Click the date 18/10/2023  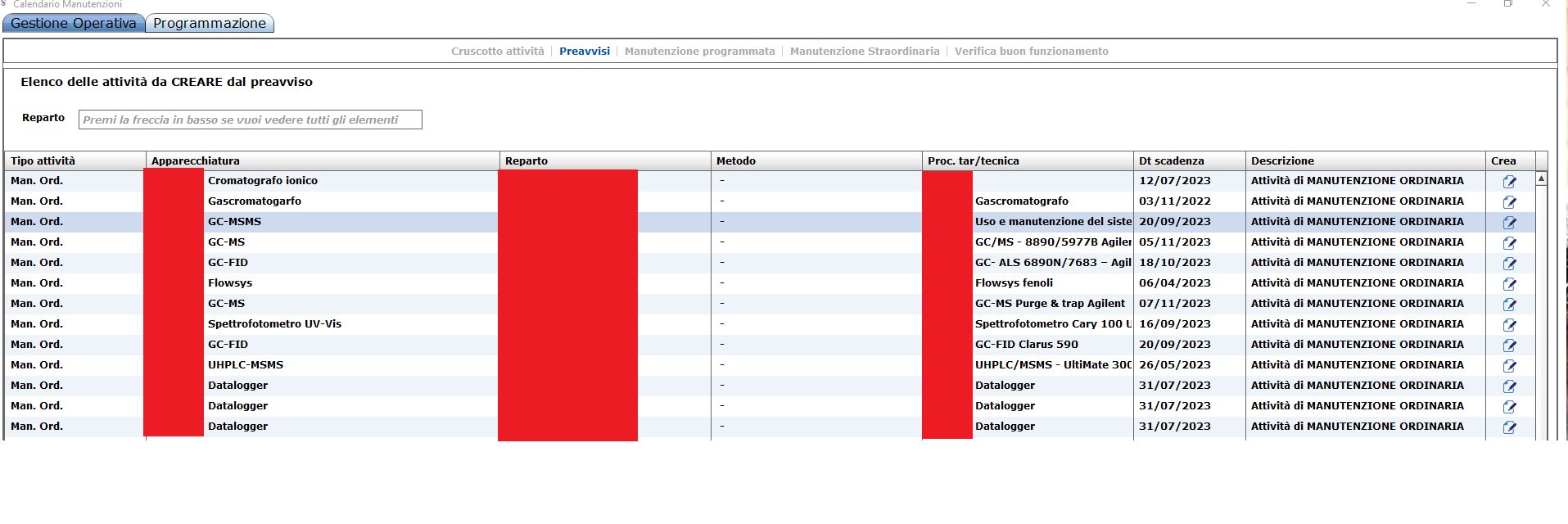click(x=1174, y=263)
